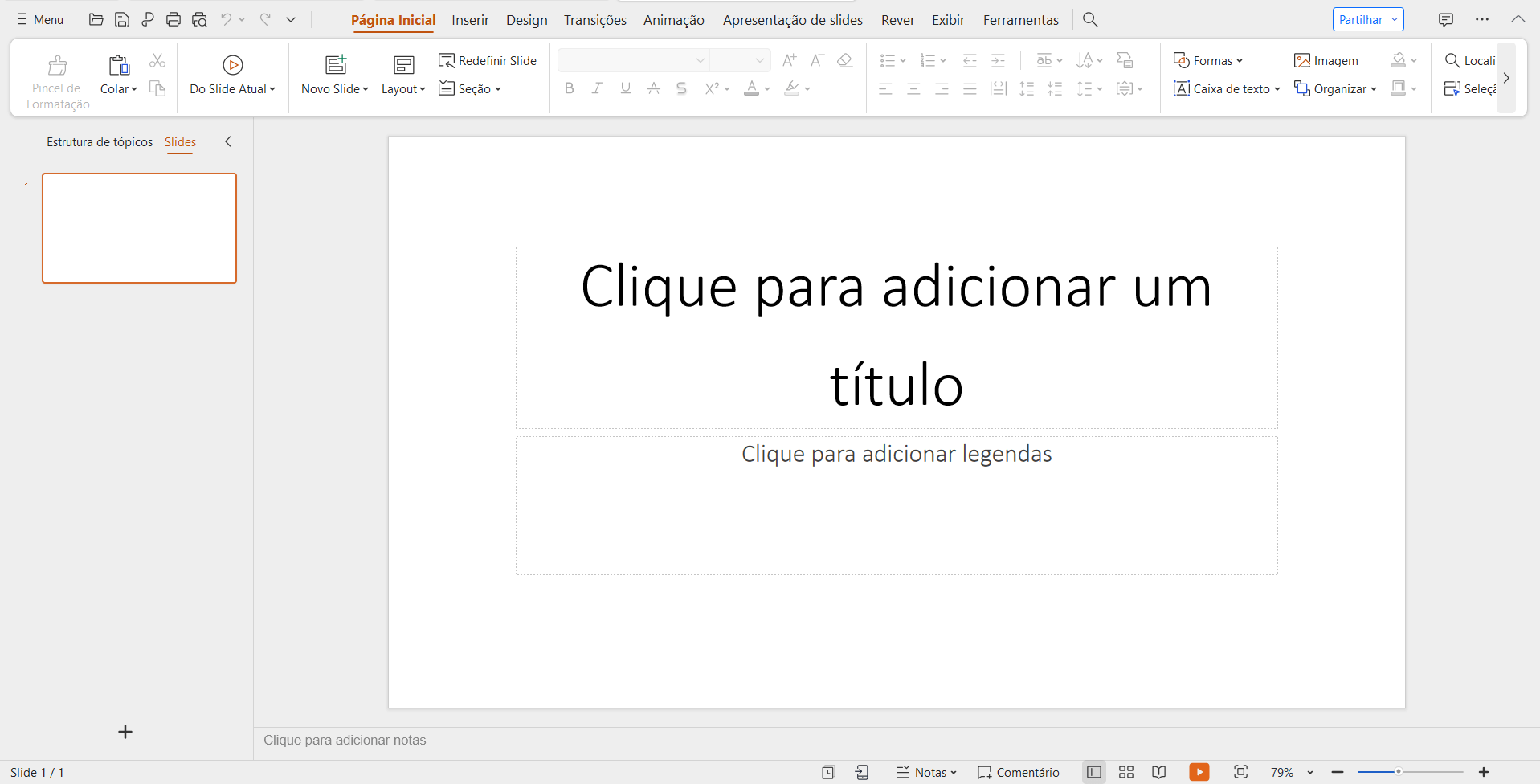Click the increase font size icon
This screenshot has height=784, width=1540.
pos(790,60)
